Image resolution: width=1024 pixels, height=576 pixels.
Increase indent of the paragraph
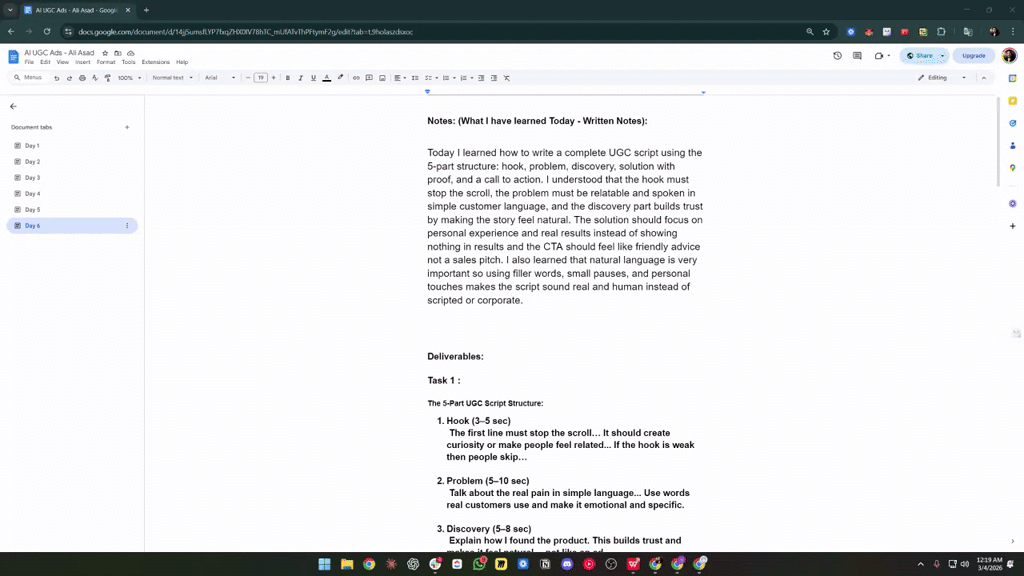coord(494,78)
